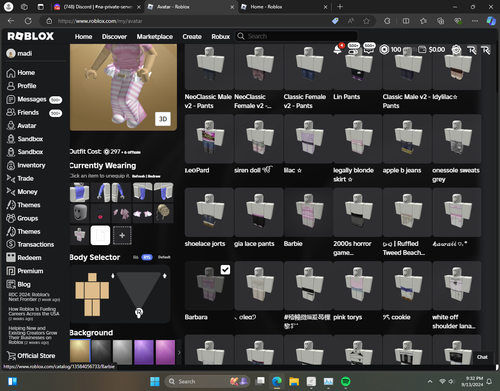Switch body type to R6
Screen dimensions: 500x391
tap(136, 257)
